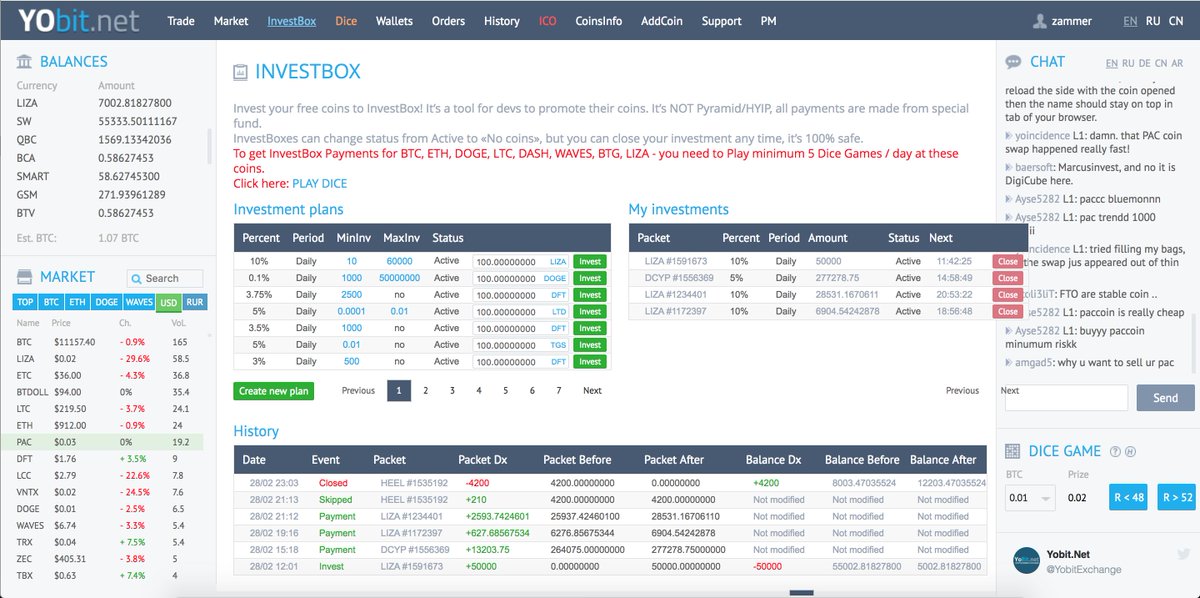Select the TOP market tab
The height and width of the screenshot is (598, 1200).
[x=25, y=302]
